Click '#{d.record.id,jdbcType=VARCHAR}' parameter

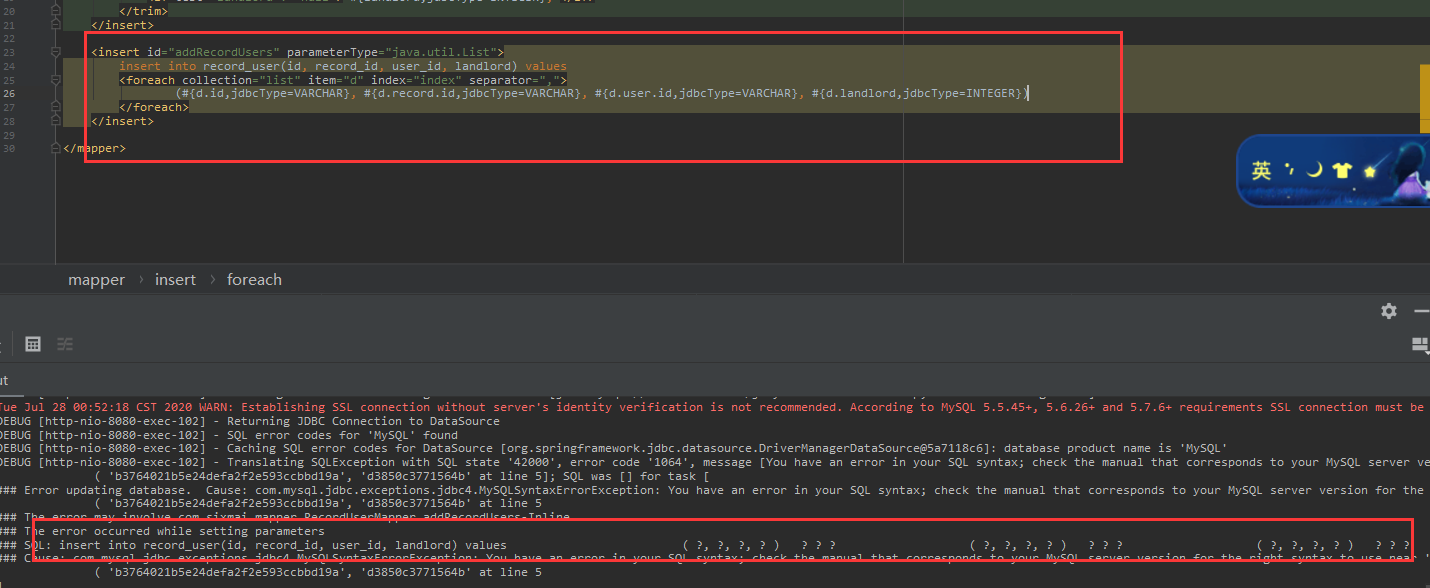point(470,93)
